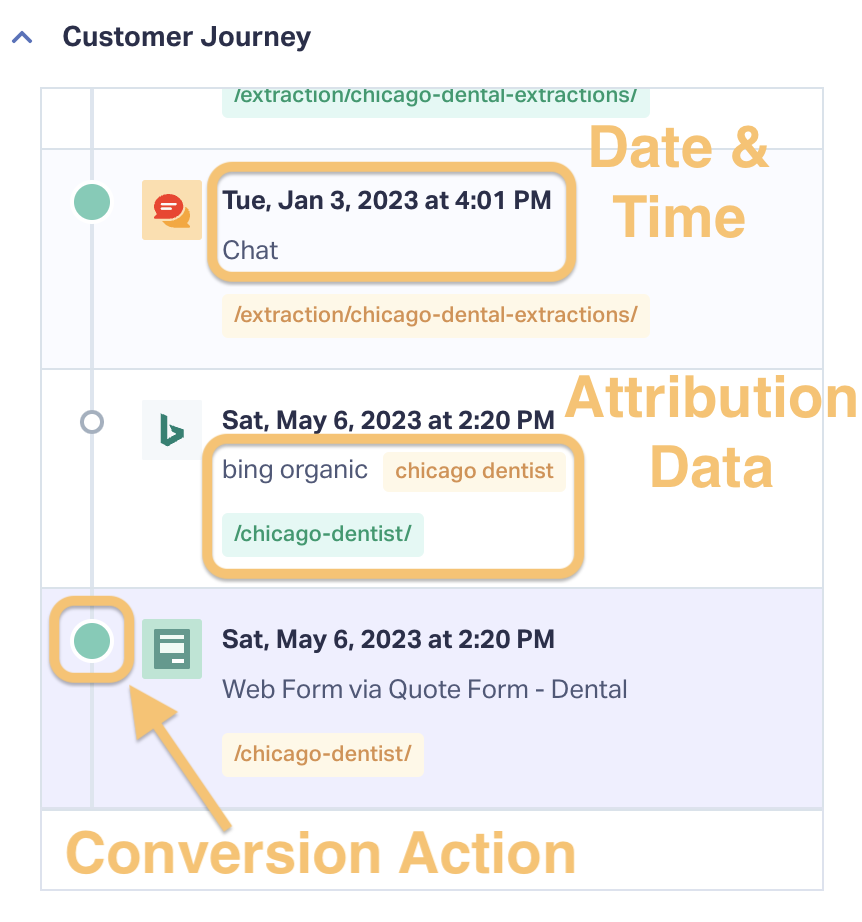Click the Customer Journey heading
Screen dimensions: 862x922
[186, 37]
